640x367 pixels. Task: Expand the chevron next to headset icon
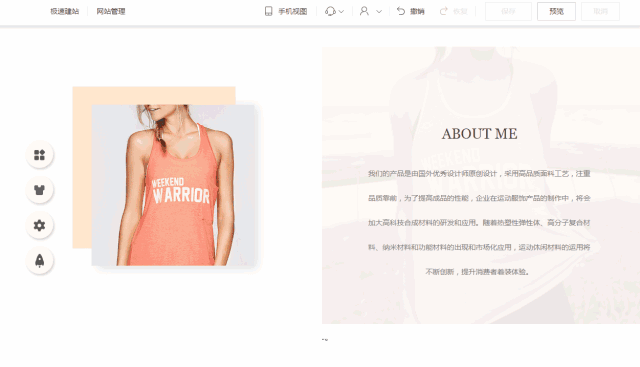[x=341, y=11]
